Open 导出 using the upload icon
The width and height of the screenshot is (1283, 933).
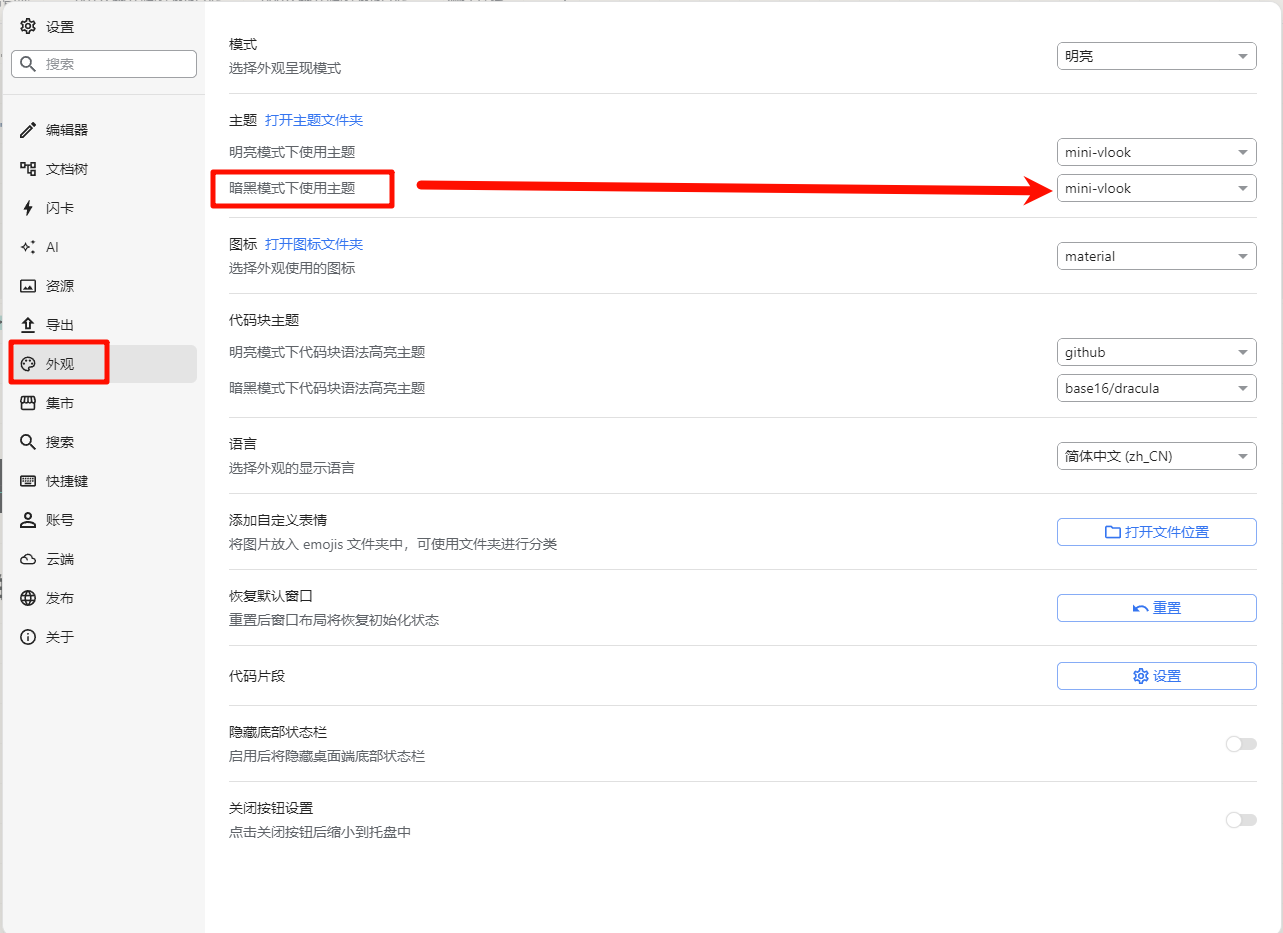28,325
